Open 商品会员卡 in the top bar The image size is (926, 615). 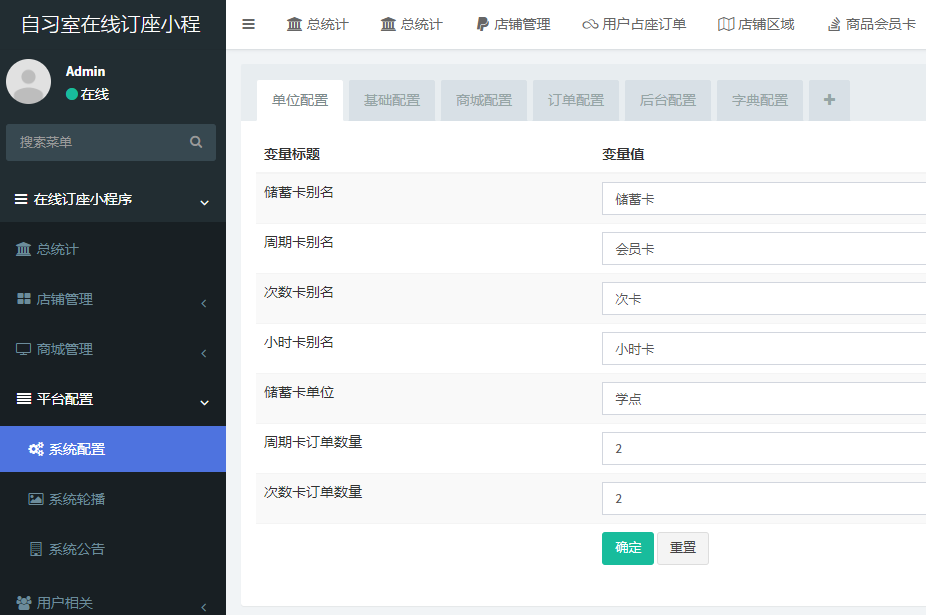click(x=871, y=24)
